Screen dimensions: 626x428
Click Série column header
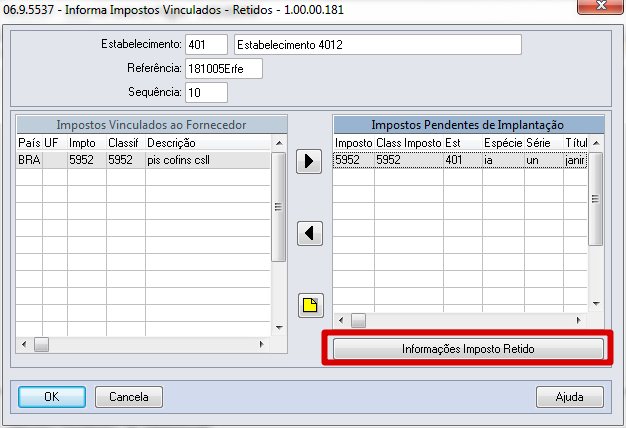(x=544, y=143)
